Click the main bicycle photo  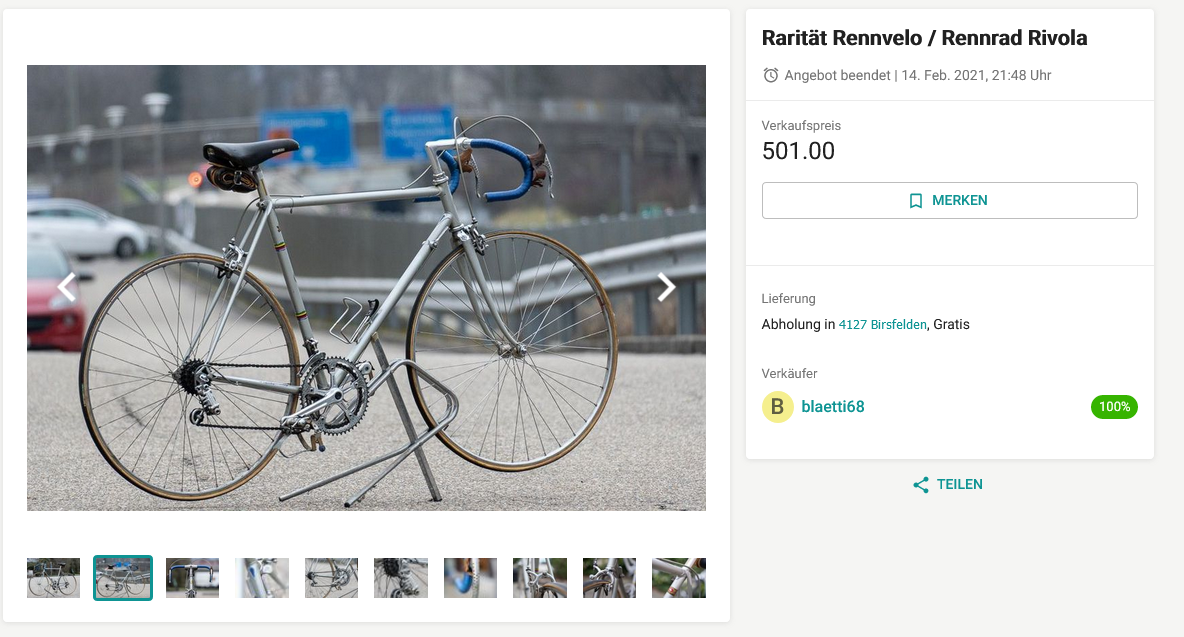(x=366, y=288)
